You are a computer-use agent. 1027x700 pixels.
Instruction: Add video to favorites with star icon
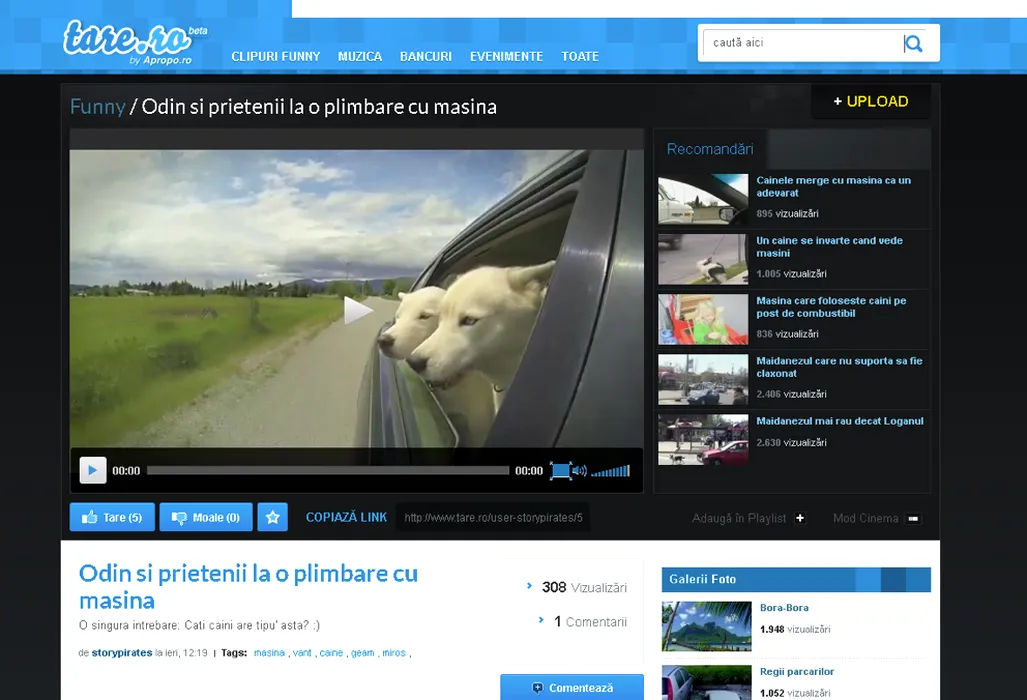272,517
